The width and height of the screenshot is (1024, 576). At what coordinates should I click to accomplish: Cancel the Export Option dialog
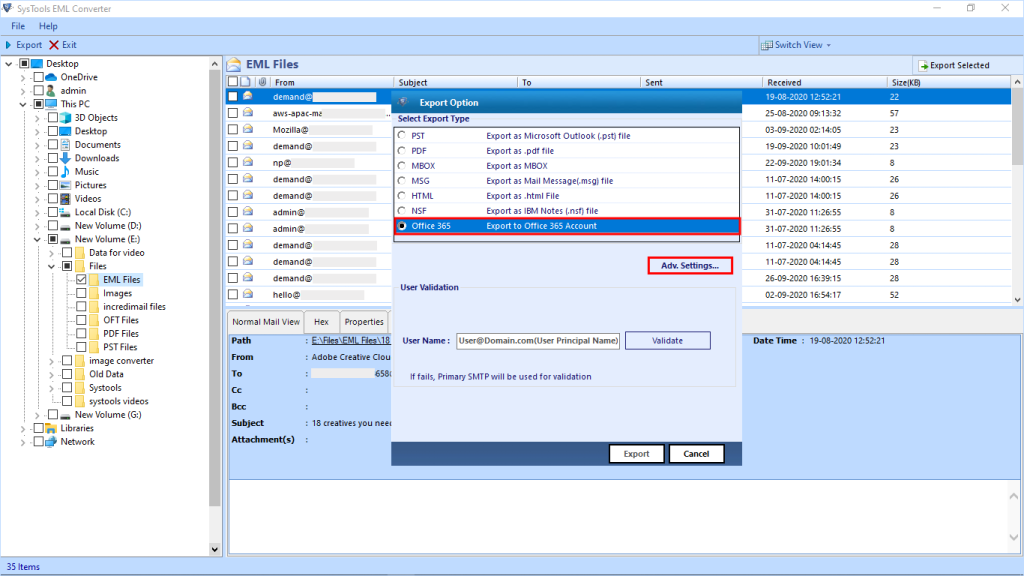click(696, 454)
